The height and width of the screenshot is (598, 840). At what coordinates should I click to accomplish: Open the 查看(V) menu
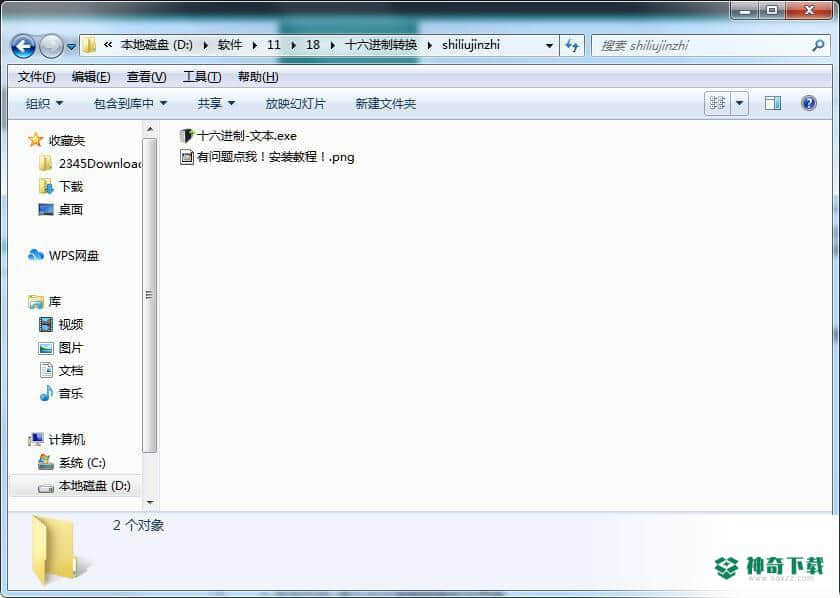click(x=146, y=77)
